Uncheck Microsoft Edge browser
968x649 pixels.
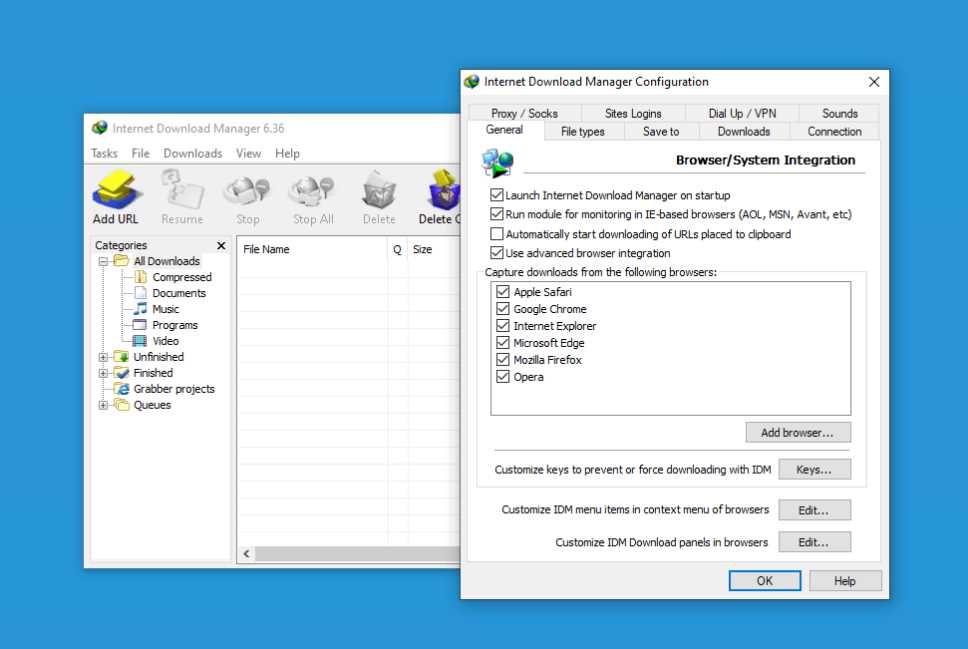503,343
